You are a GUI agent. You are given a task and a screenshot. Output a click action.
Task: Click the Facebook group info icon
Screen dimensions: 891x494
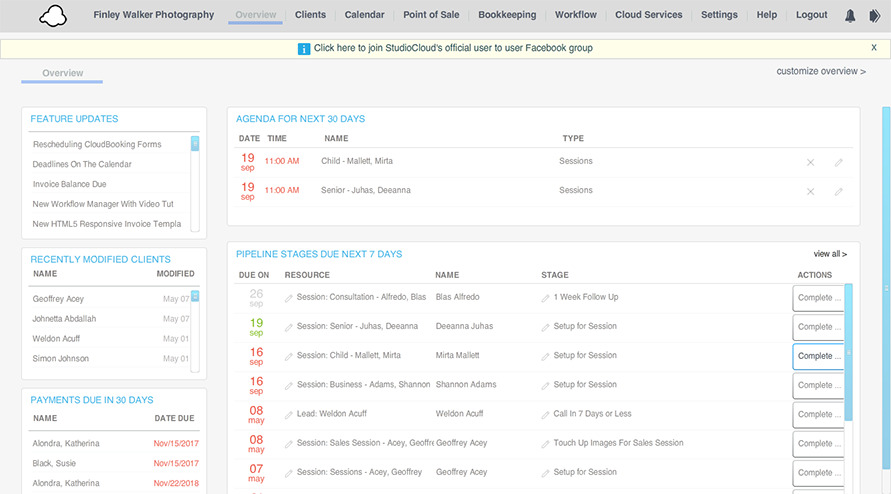tap(304, 49)
